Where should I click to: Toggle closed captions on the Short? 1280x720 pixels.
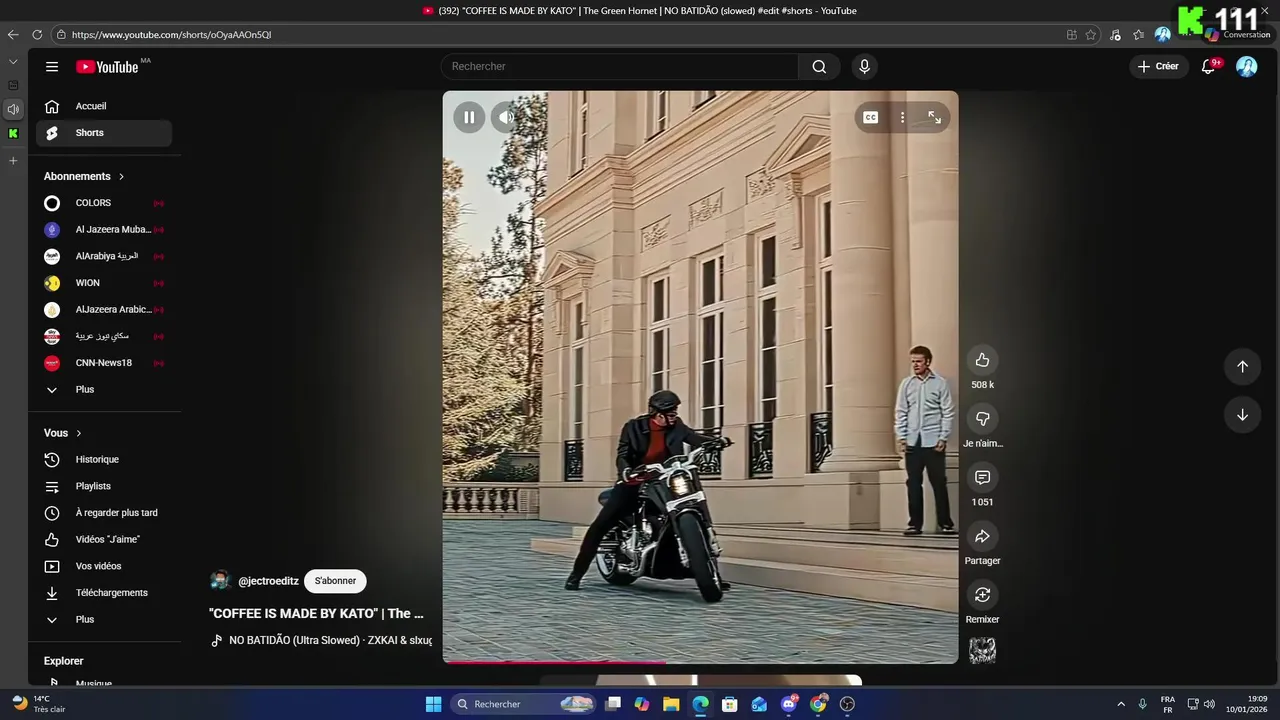point(871,117)
